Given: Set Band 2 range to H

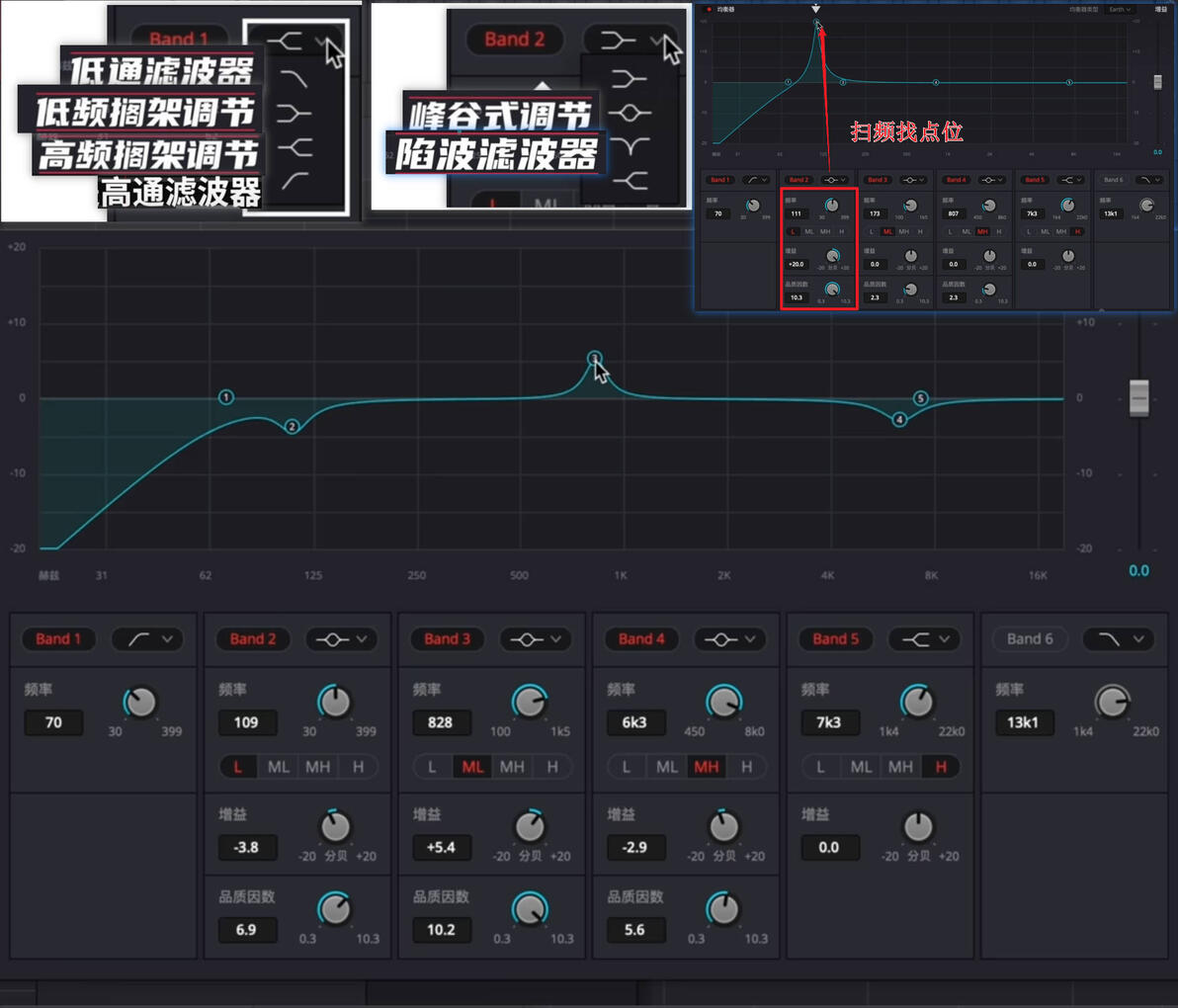Looking at the screenshot, I should point(359,767).
